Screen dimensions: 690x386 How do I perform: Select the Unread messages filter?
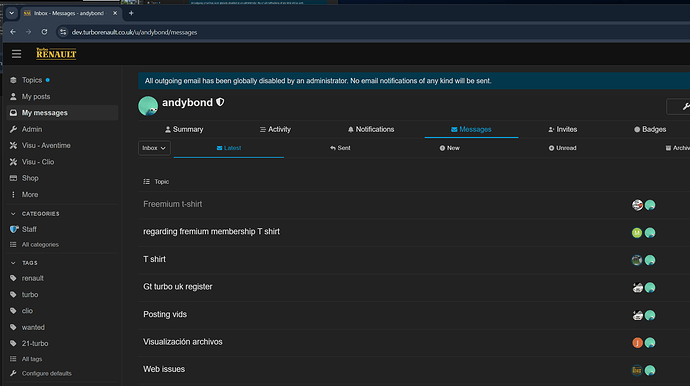562,148
